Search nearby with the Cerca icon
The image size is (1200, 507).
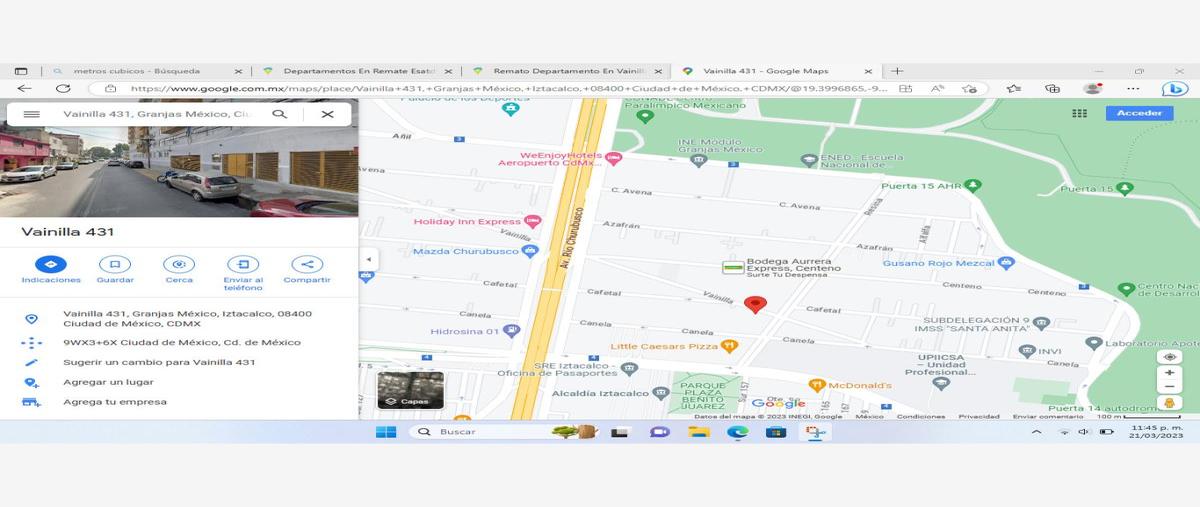179,264
